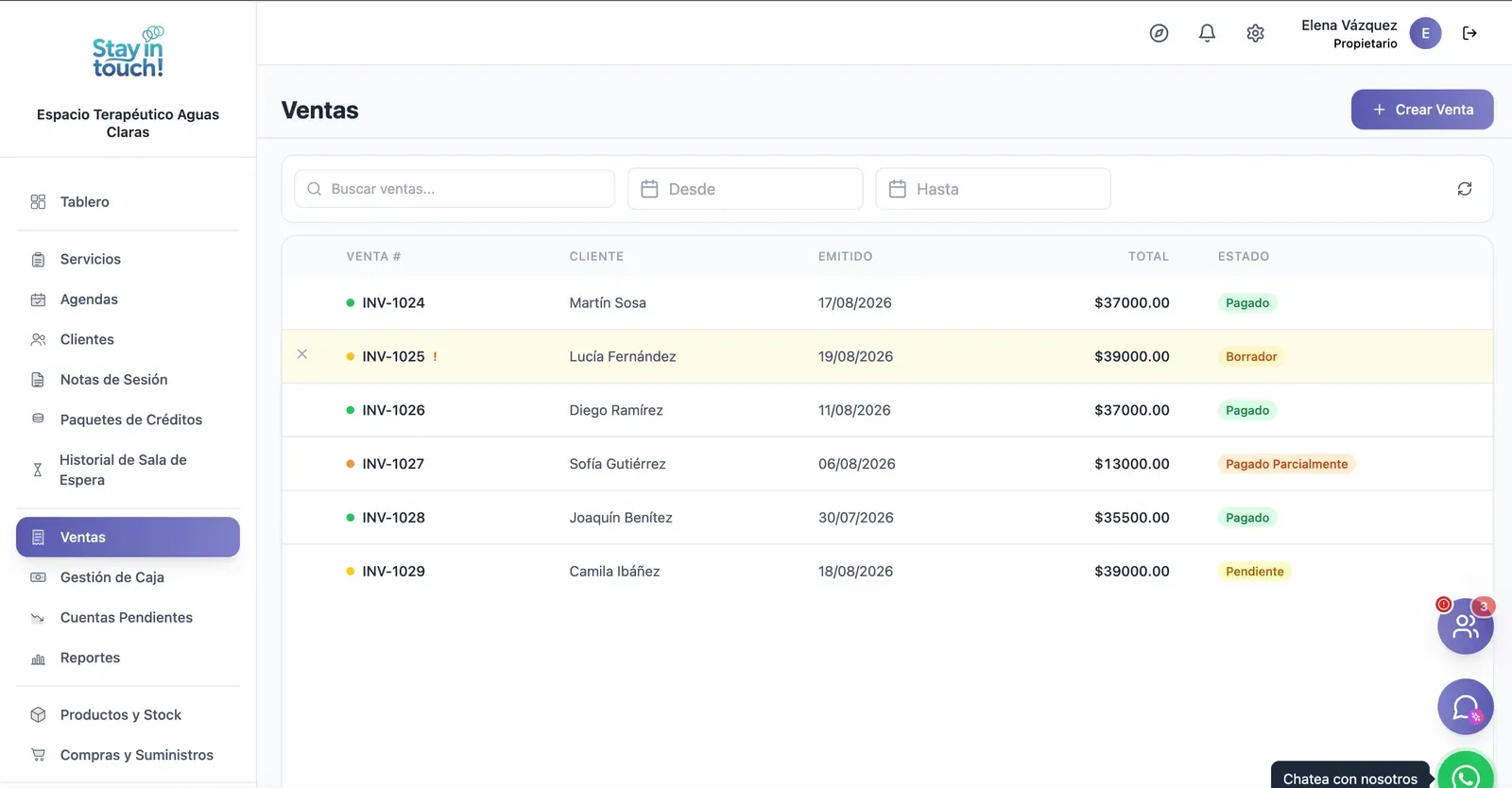Dismiss the INV-1025 row with X

(302, 354)
